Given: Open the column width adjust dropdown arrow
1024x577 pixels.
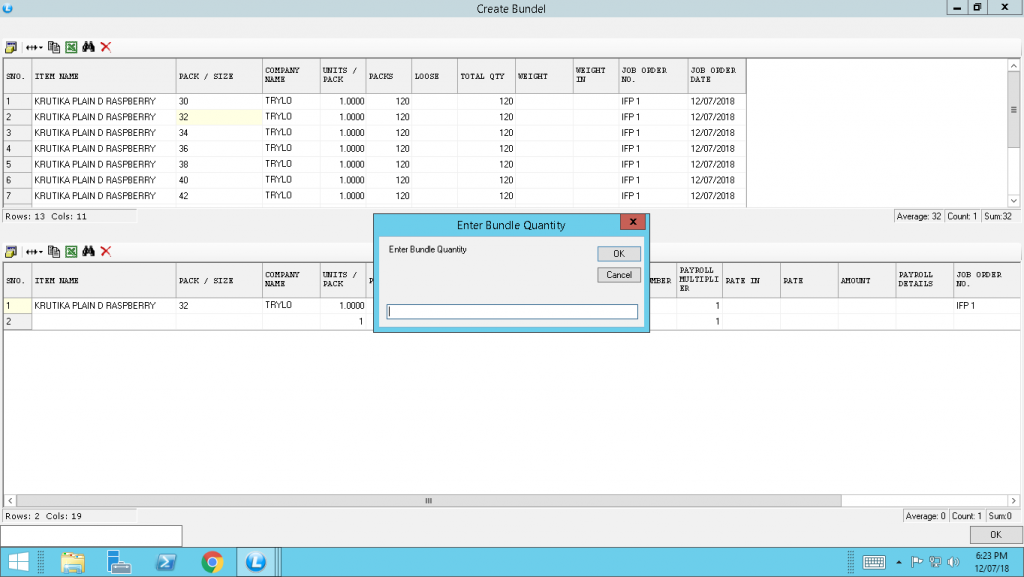Looking at the screenshot, I should (x=41, y=47).
